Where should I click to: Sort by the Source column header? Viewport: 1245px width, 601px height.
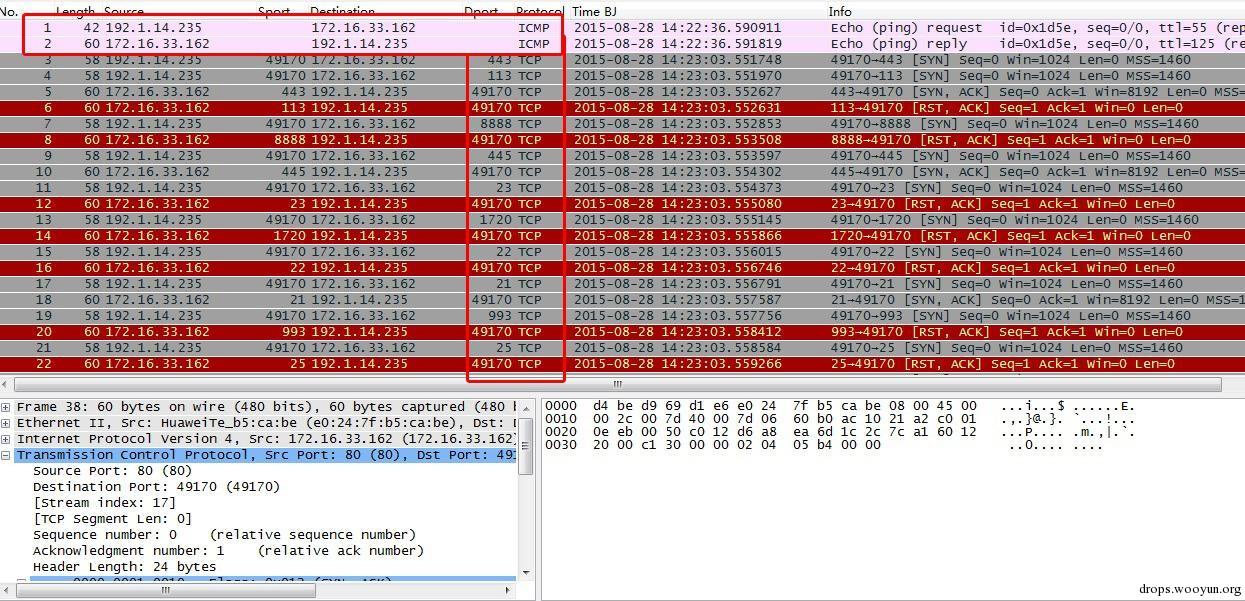(124, 11)
